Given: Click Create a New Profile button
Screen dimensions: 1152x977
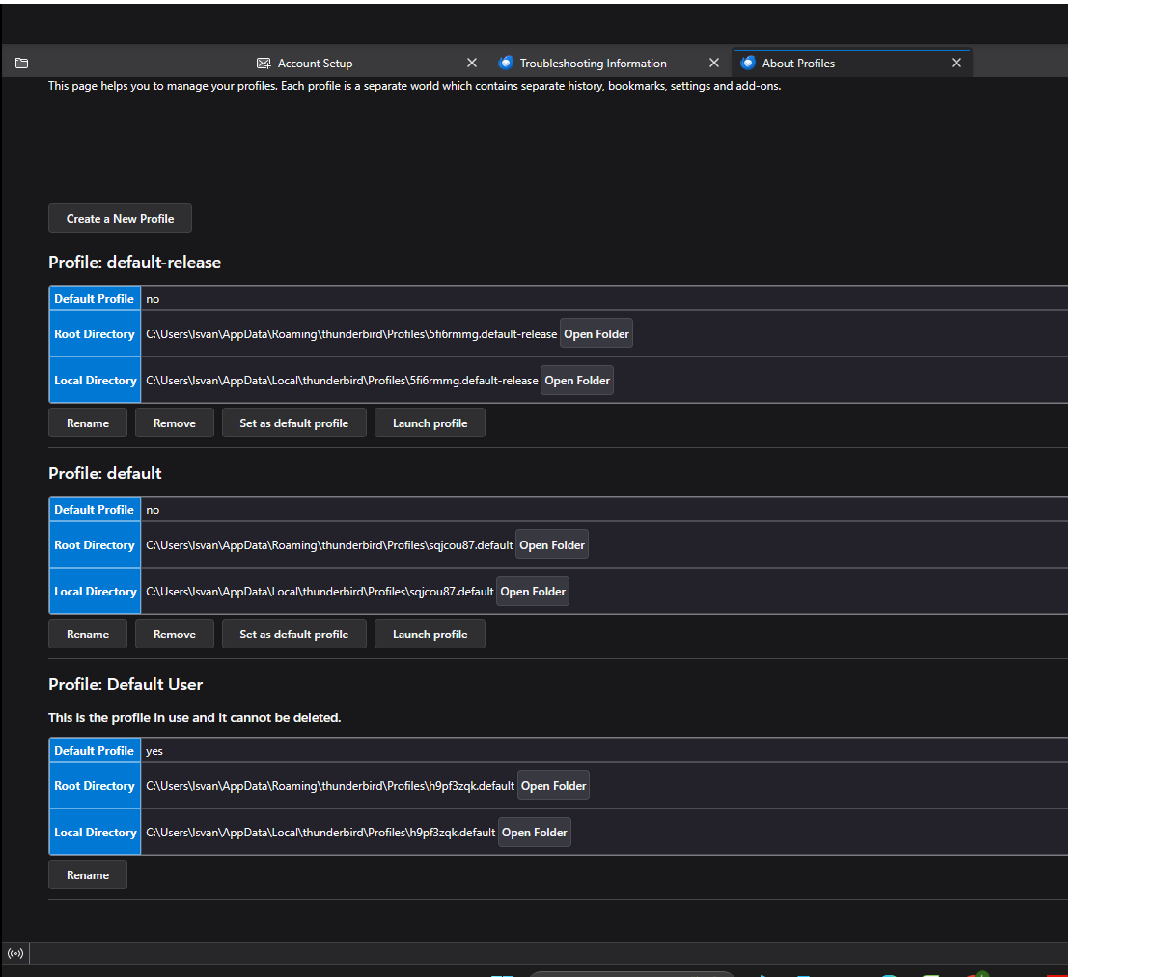Looking at the screenshot, I should click(120, 218).
